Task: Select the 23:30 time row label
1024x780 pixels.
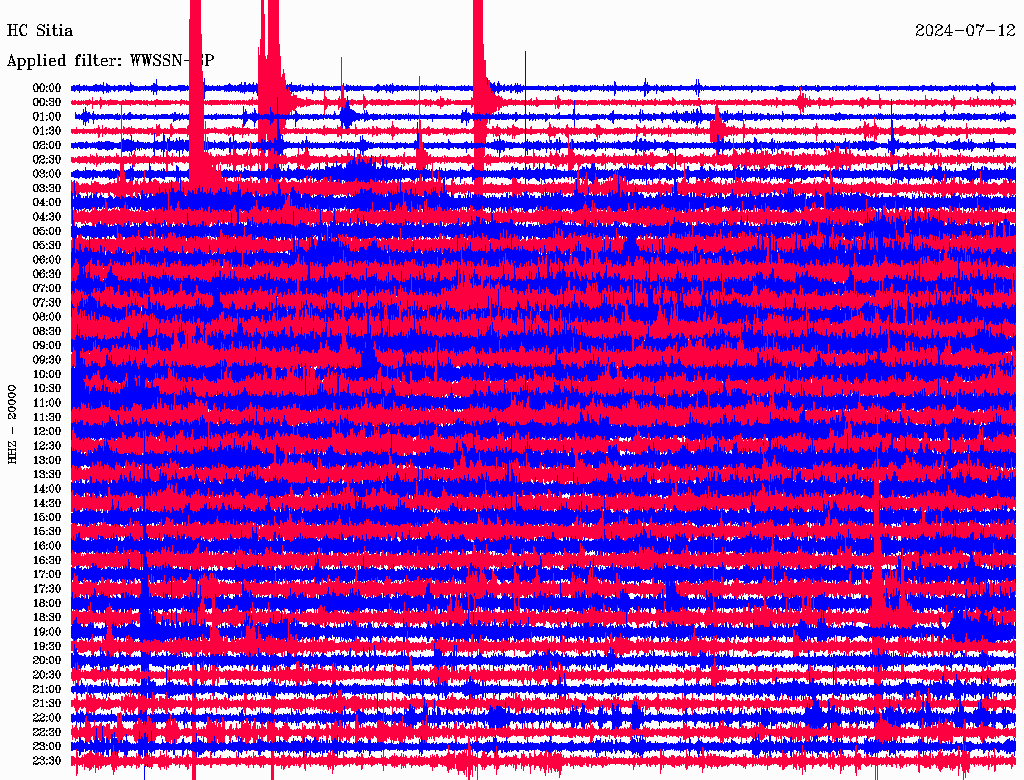Action: (x=47, y=760)
